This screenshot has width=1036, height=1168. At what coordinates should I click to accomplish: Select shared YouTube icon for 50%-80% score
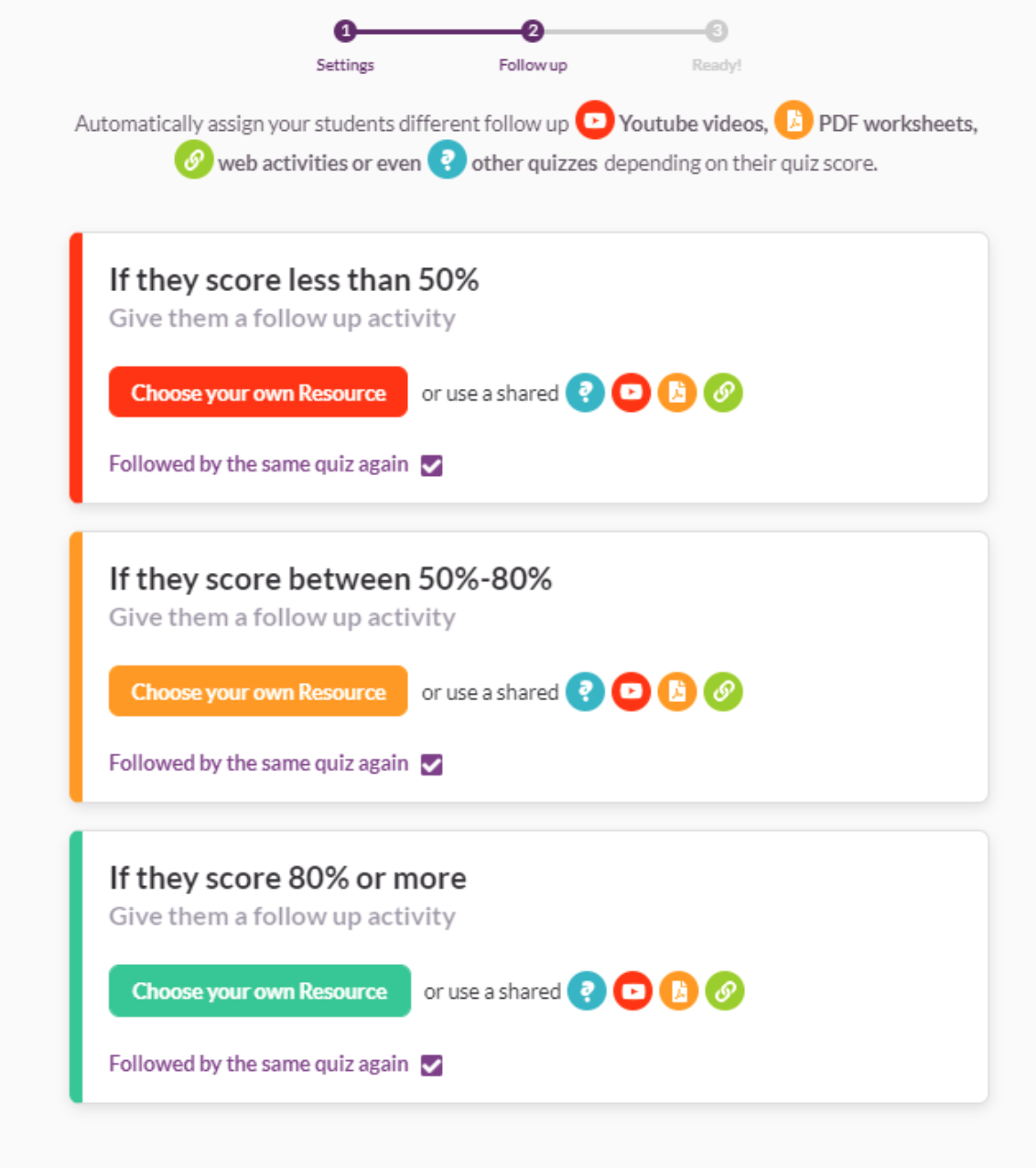tap(631, 692)
